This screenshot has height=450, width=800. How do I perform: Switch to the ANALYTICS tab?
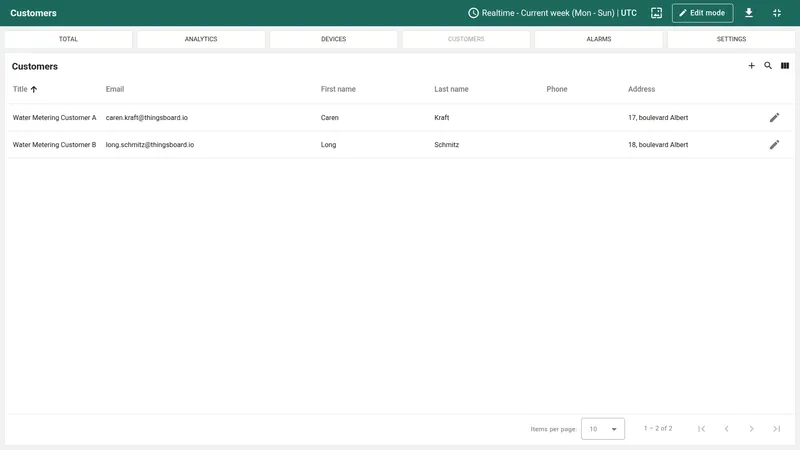pyautogui.click(x=201, y=39)
